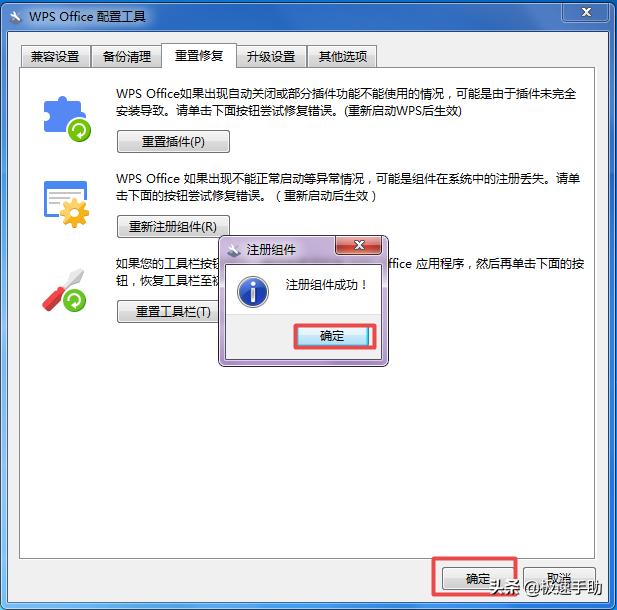Select the 重置修复 tab

point(199,55)
